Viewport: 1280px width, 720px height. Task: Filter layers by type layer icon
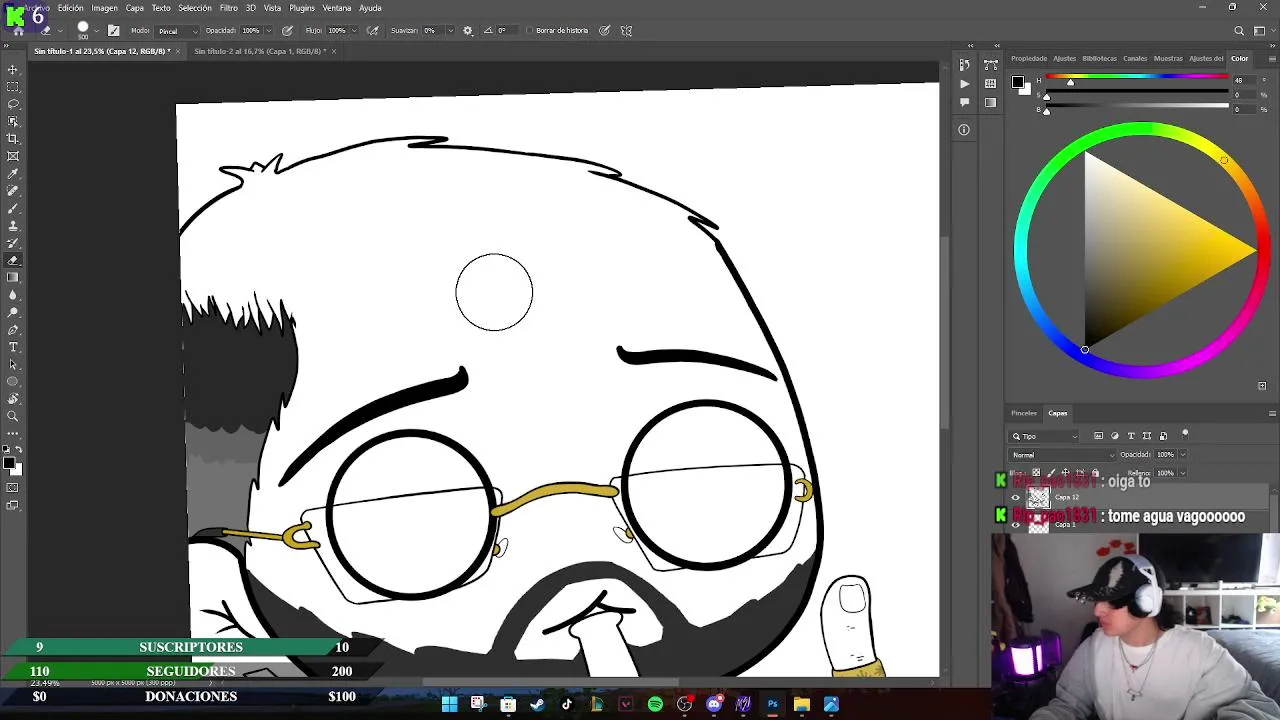tap(1131, 436)
